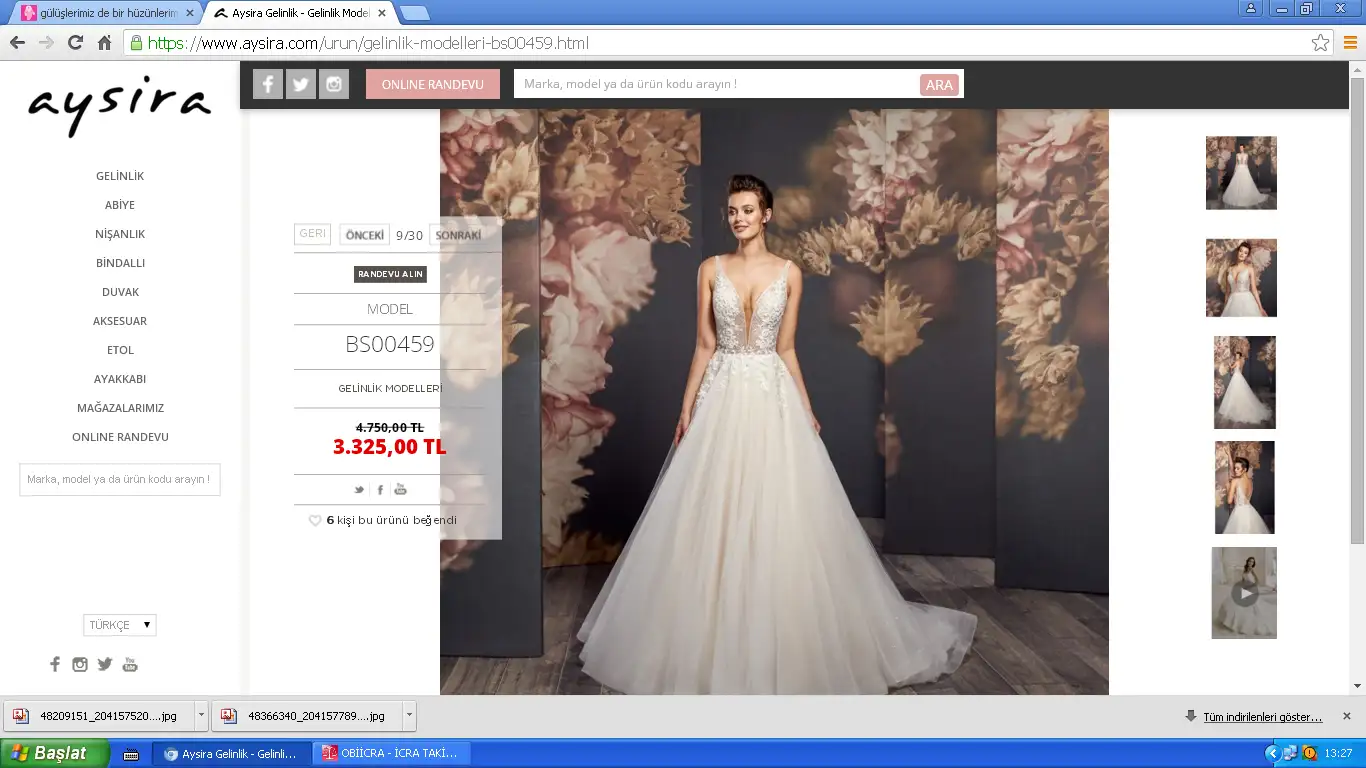Like the product with heart icon
The height and width of the screenshot is (768, 1366).
coord(315,520)
